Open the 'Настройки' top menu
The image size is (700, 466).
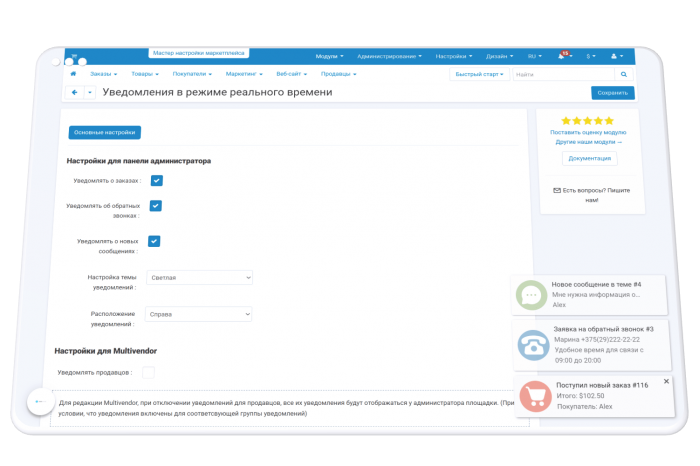click(x=454, y=56)
